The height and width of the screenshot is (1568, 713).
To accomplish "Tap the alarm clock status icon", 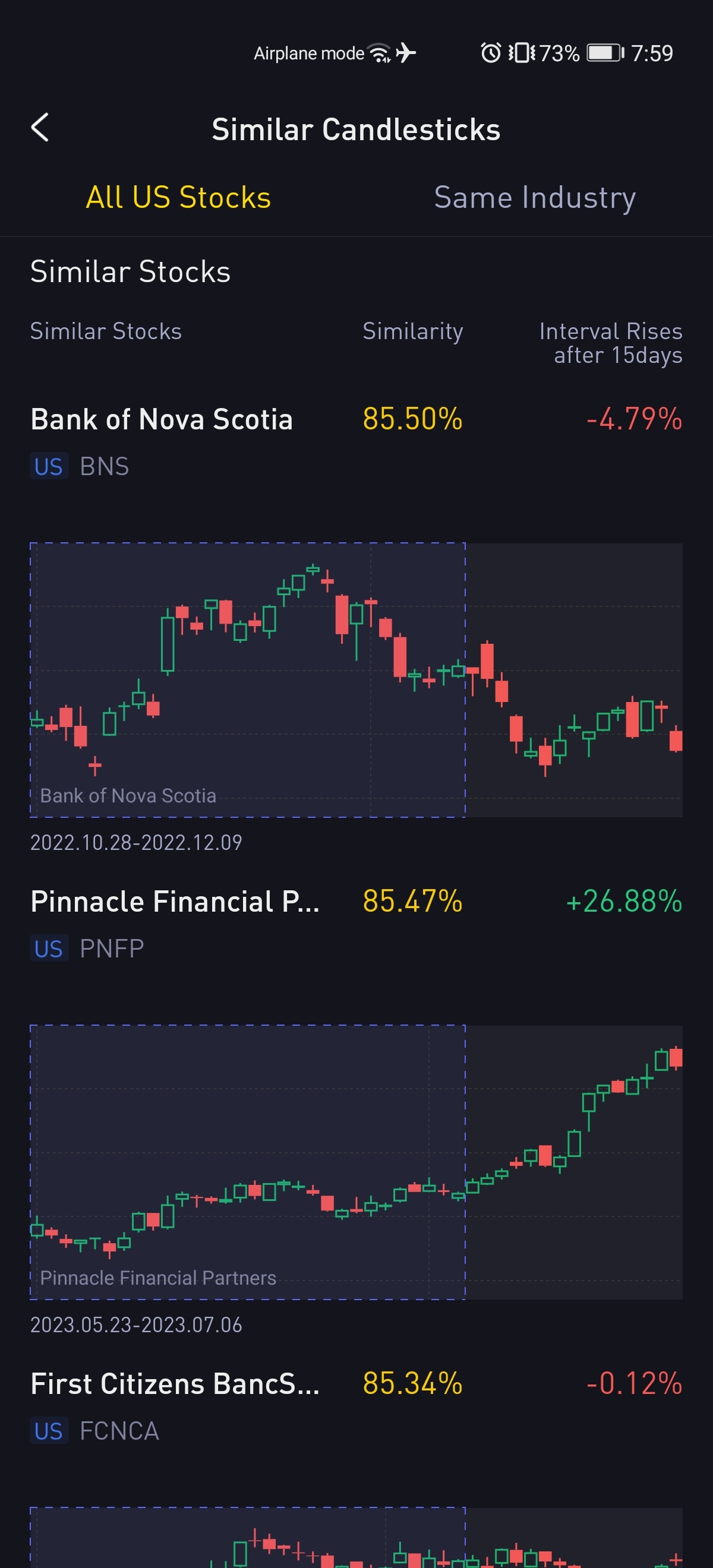I will click(x=490, y=53).
